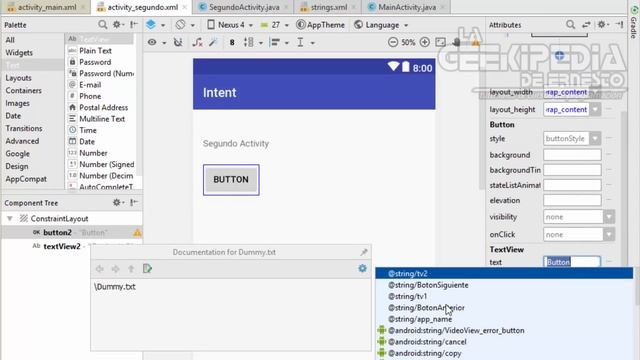
Task: Open style dropdown arrow
Action: coord(595,139)
